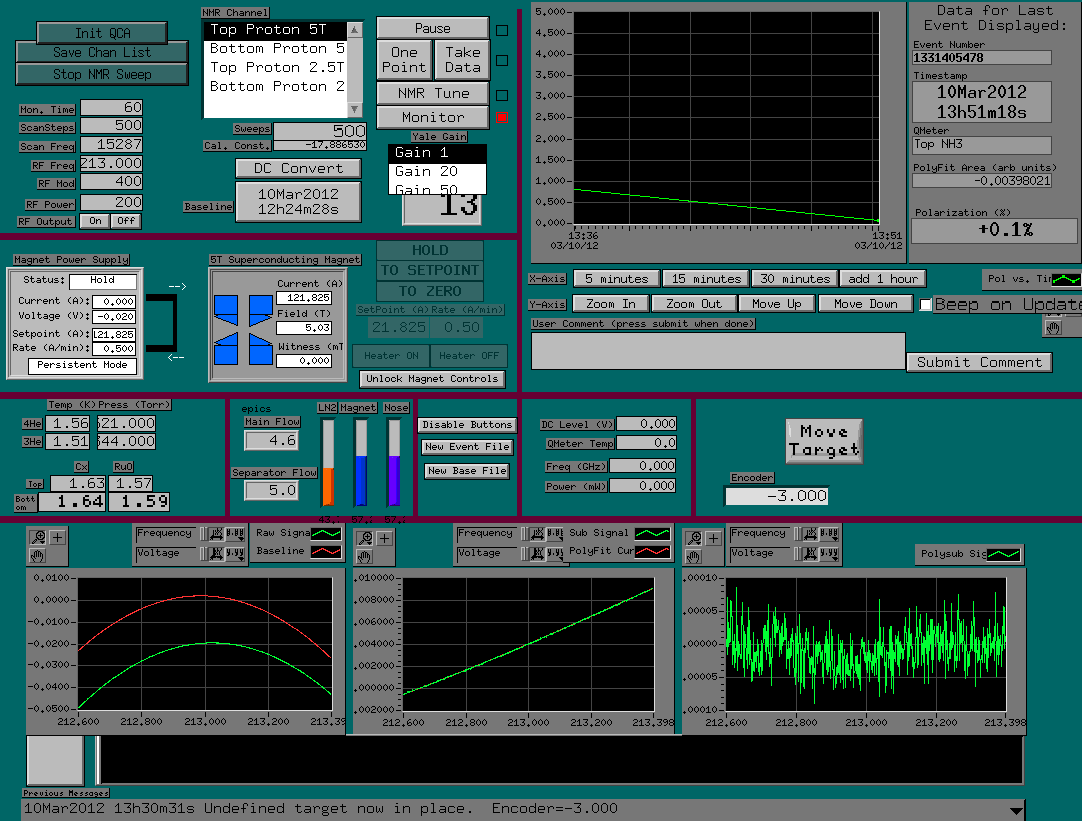This screenshot has width=1082, height=821.
Task: Open Voltage axis format menu on raw signal graph
Action: coord(235,553)
